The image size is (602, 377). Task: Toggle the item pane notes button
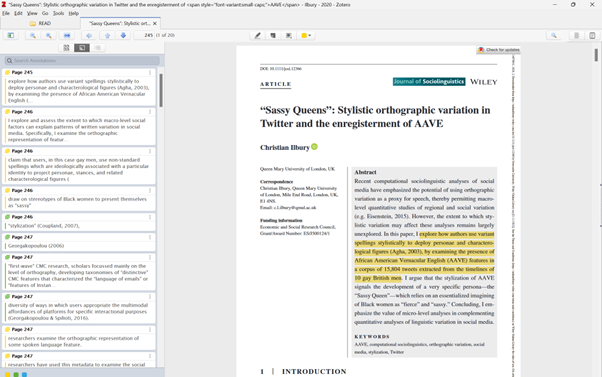point(577,35)
